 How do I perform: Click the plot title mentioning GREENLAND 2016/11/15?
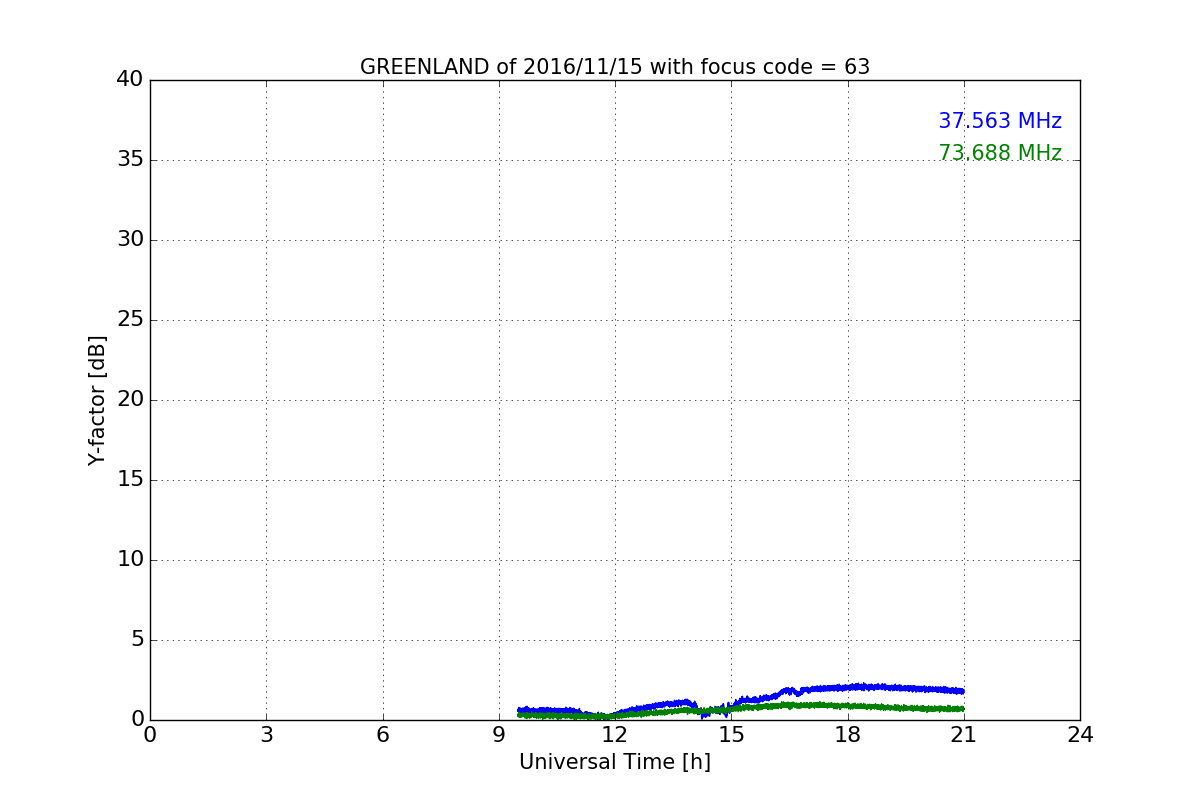coord(615,67)
